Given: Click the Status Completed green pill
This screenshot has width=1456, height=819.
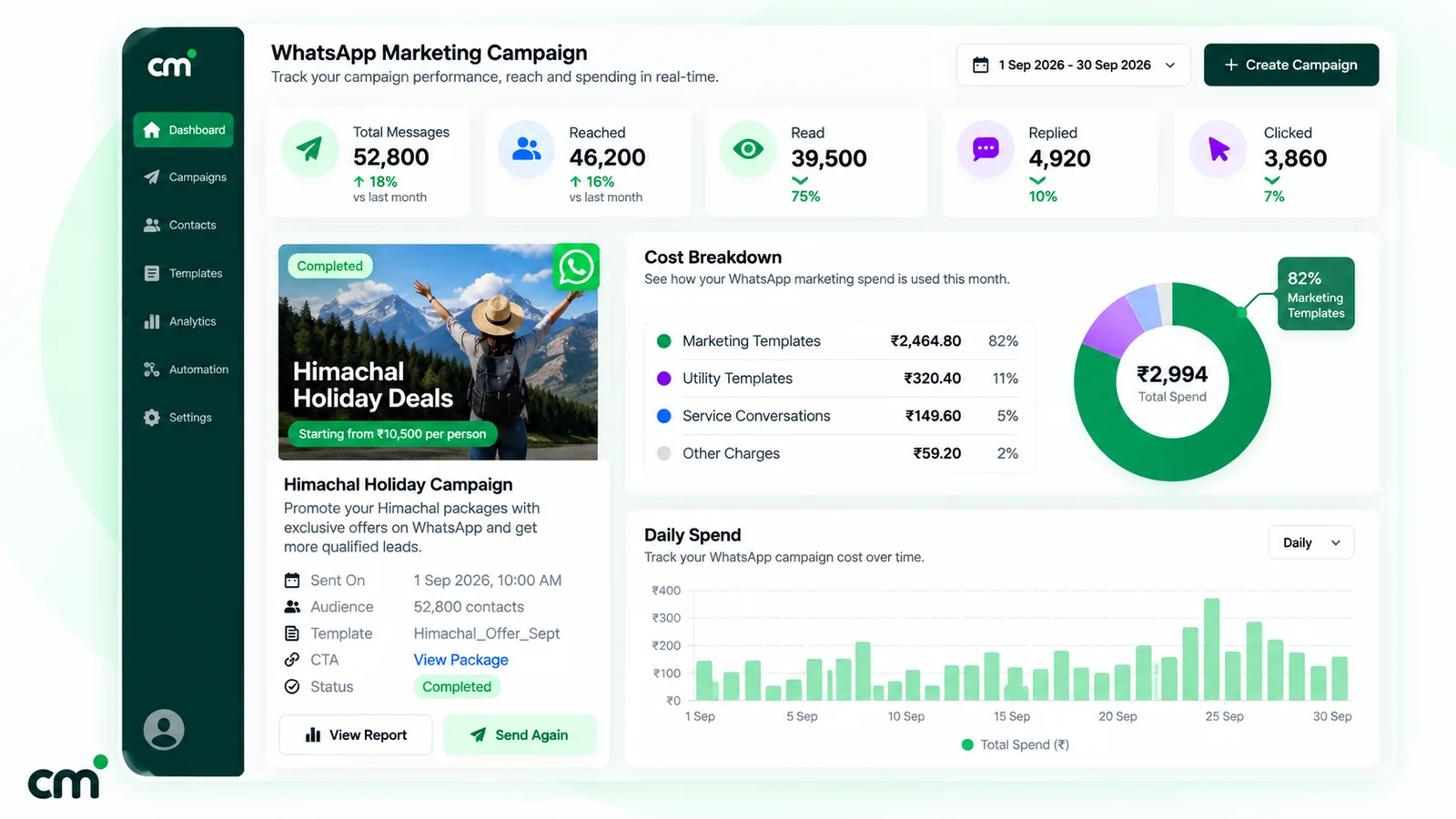Looking at the screenshot, I should click(457, 687).
